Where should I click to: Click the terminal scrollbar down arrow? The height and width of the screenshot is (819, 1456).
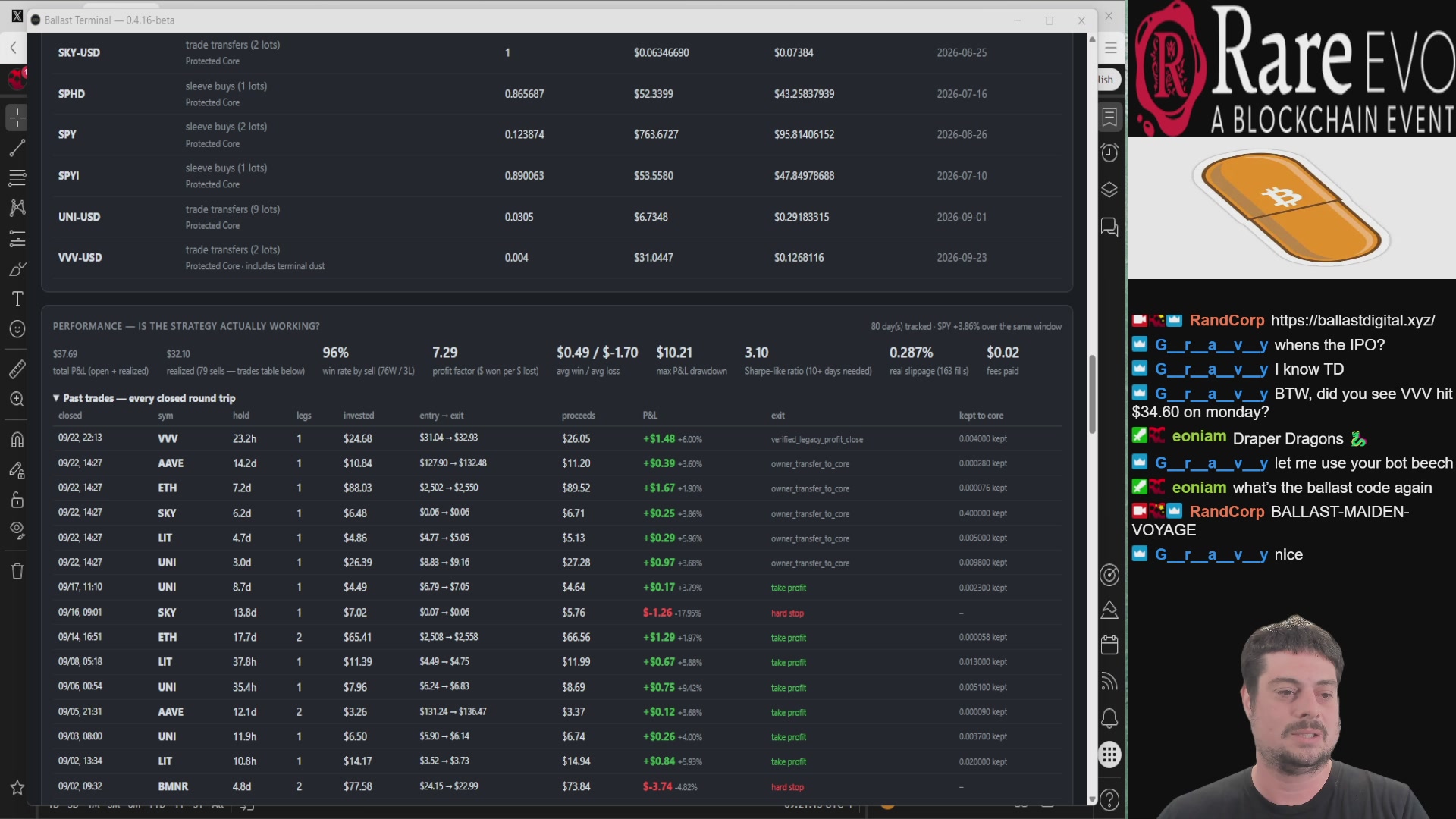1092,799
